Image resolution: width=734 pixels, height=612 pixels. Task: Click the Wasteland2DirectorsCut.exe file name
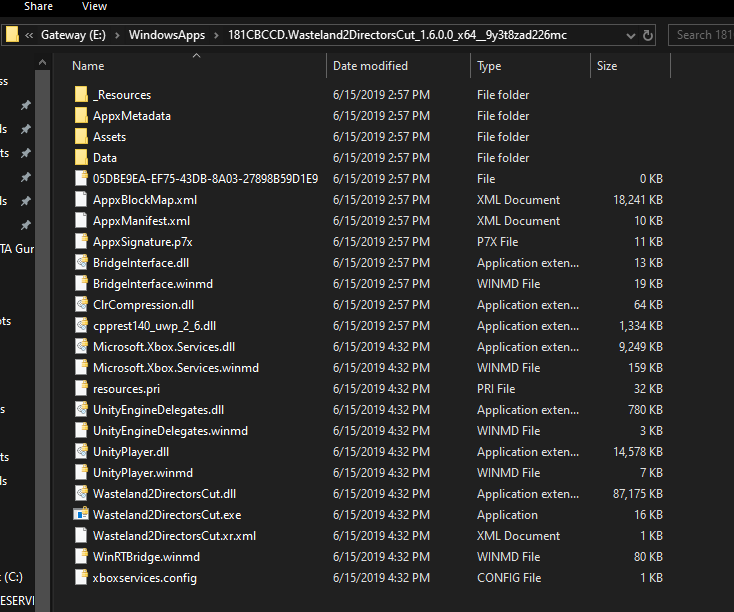[x=167, y=515]
